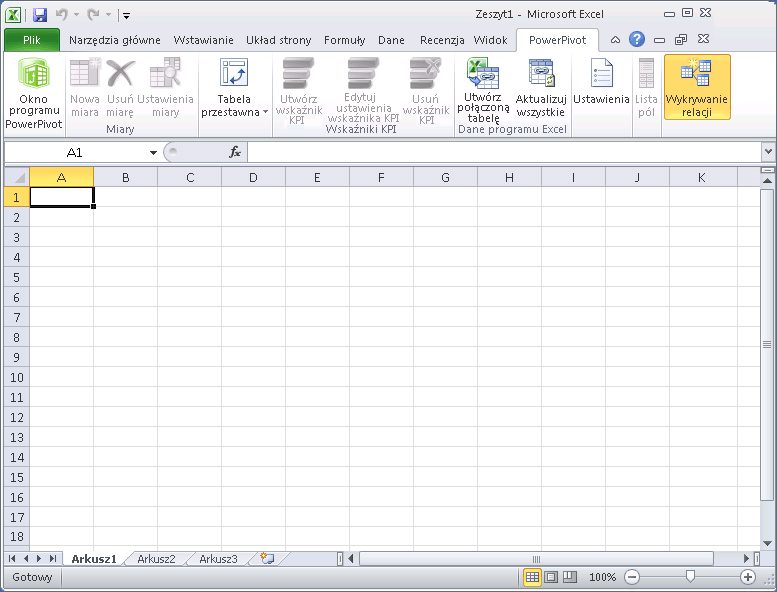Screen dimensions: 777x592
Task: Switch to Page Break Preview in status bar
Action: tap(570, 577)
